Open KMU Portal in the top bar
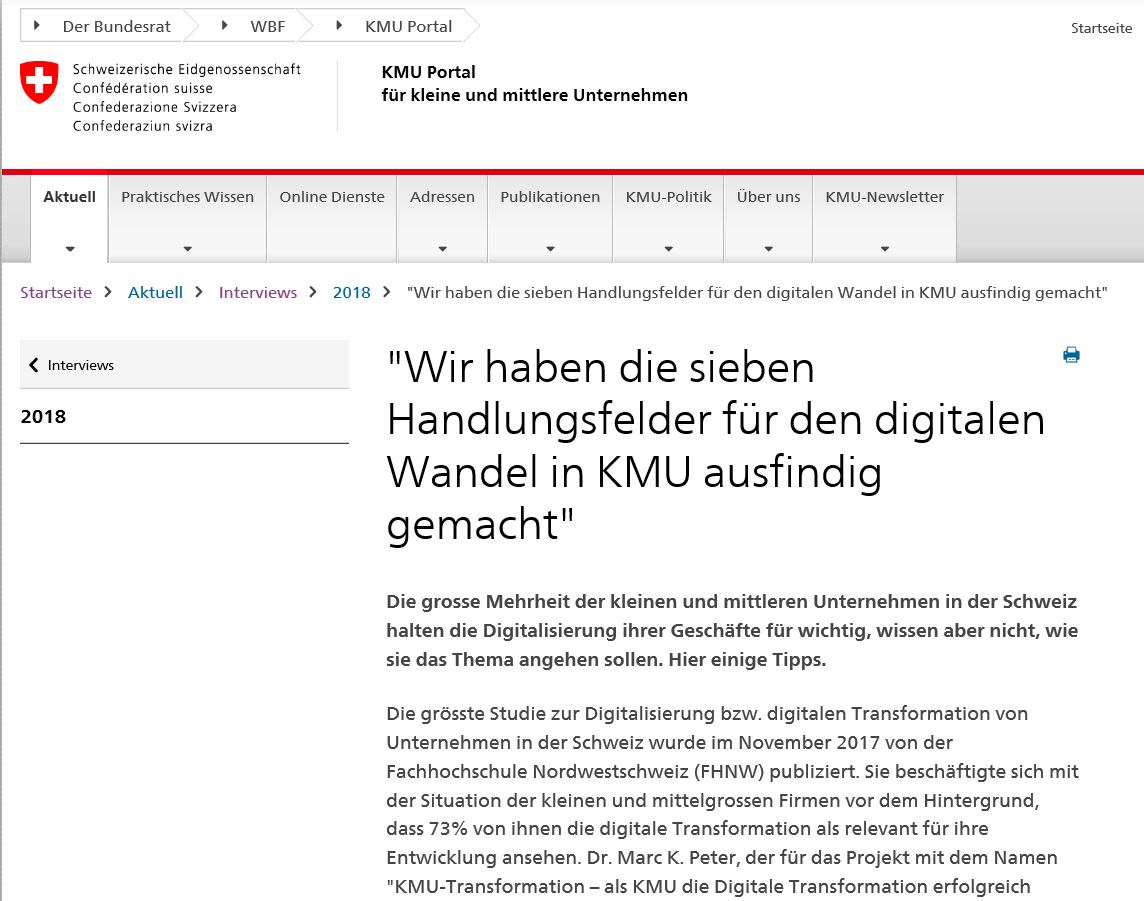 point(408,26)
